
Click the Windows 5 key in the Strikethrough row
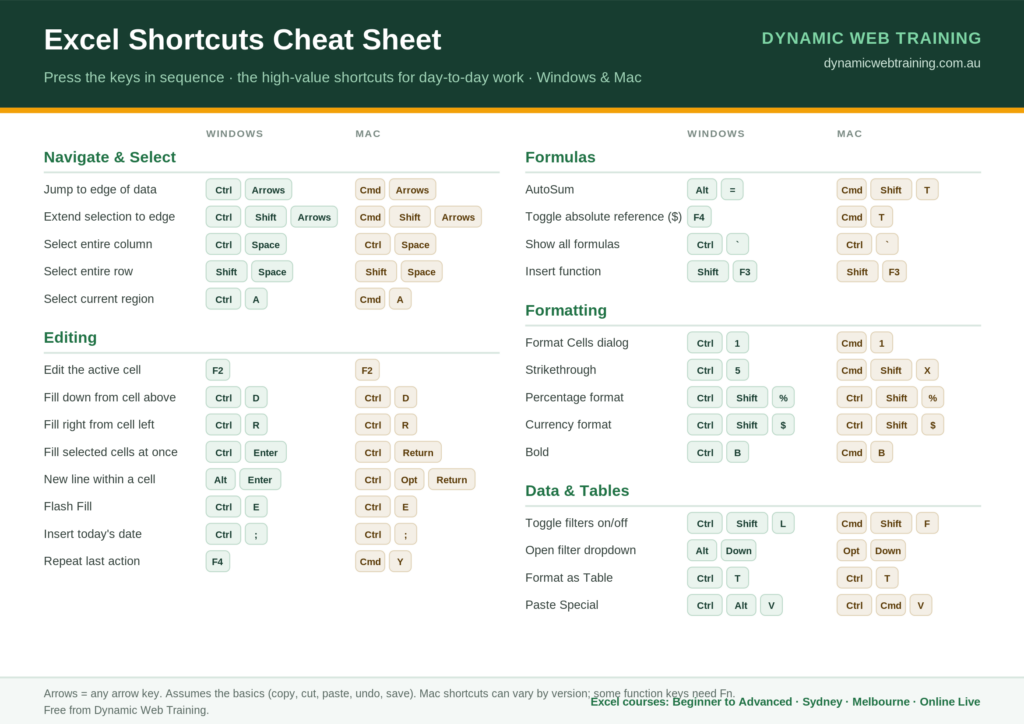737,370
